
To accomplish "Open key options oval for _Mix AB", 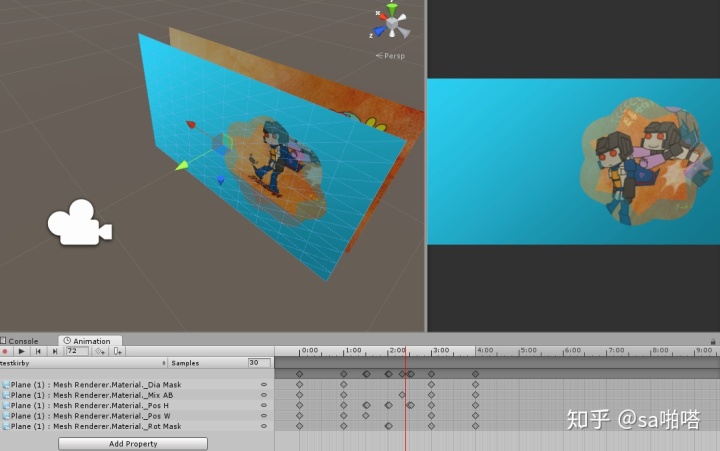I will click(264, 395).
